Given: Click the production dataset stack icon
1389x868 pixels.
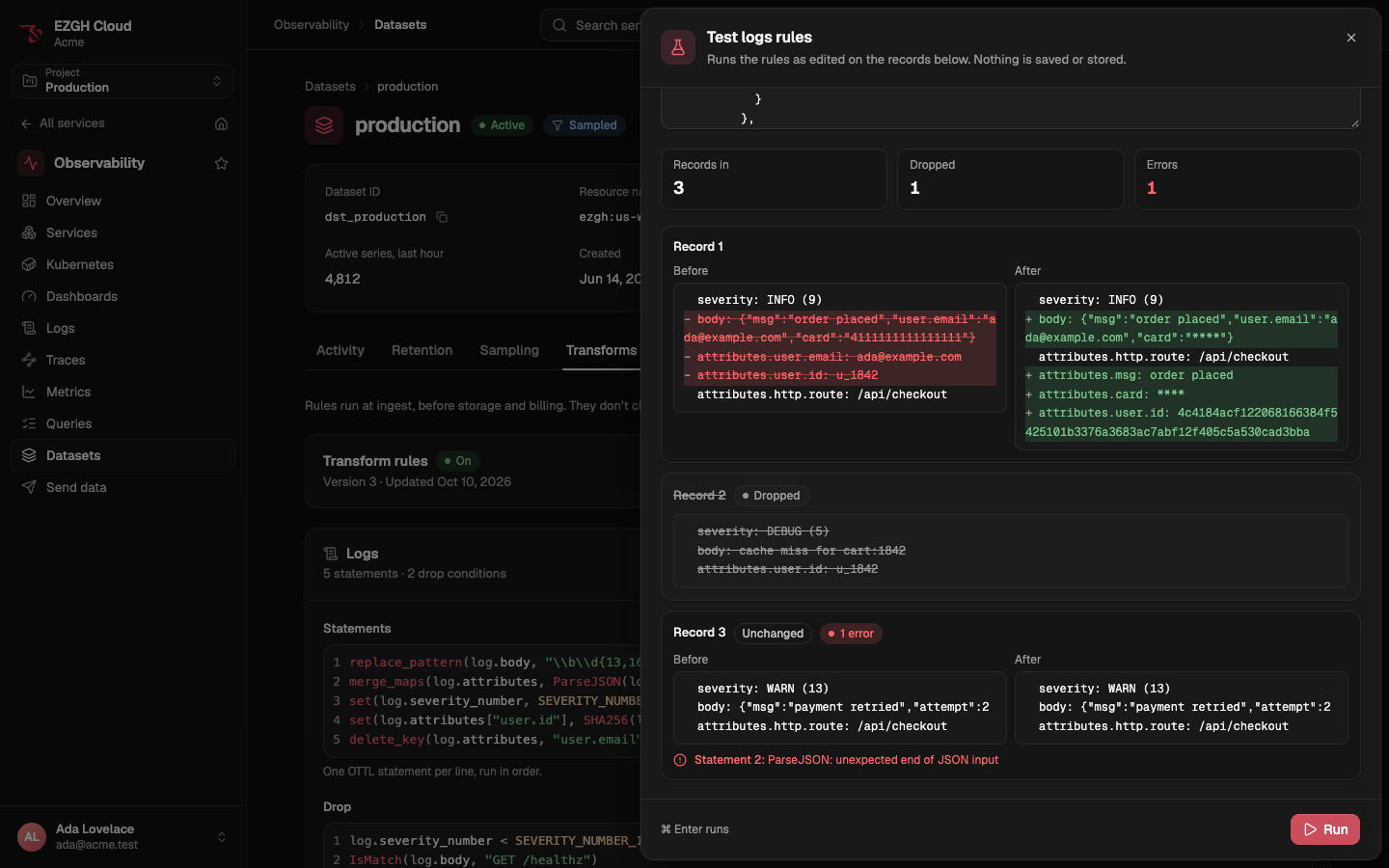Looking at the screenshot, I should pos(324,125).
